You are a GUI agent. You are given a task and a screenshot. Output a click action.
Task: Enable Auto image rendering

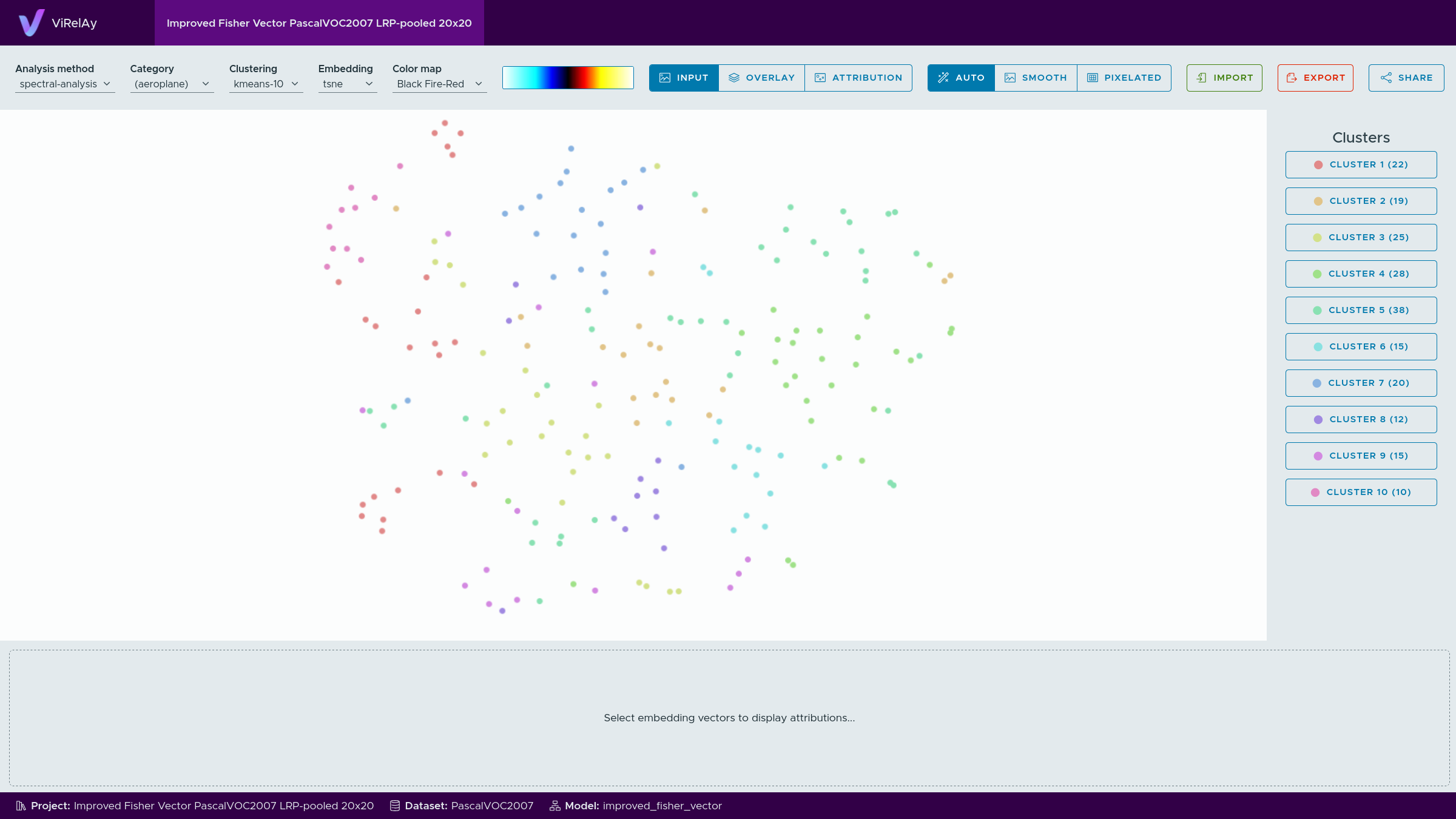(961, 78)
